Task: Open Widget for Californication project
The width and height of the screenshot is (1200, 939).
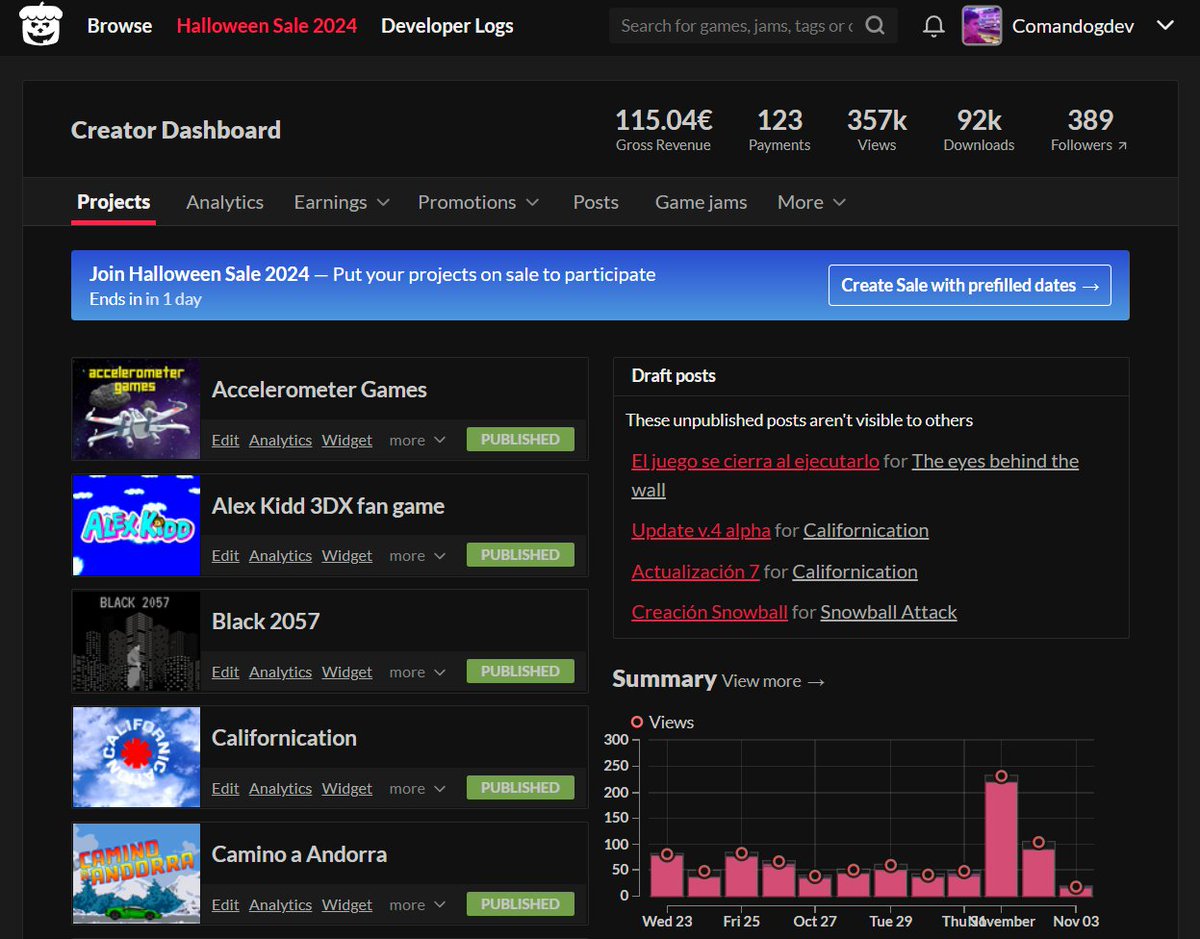Action: click(347, 788)
